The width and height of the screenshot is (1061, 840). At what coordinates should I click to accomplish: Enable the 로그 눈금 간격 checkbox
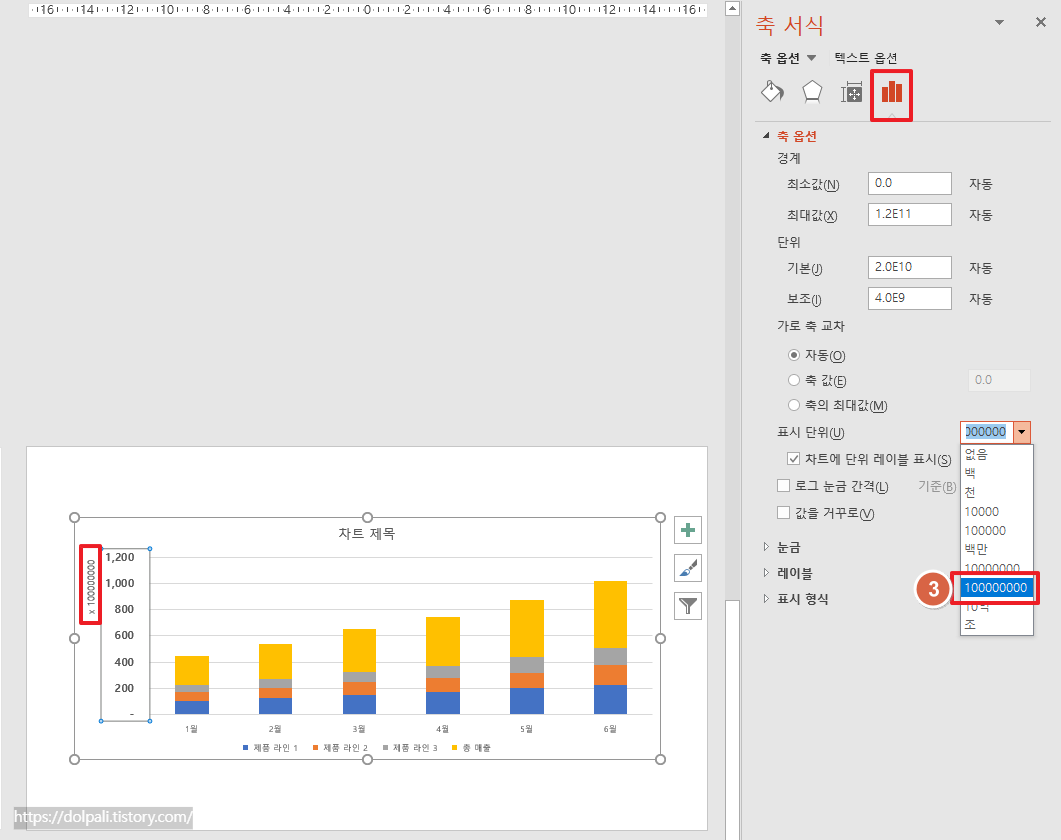(x=784, y=485)
